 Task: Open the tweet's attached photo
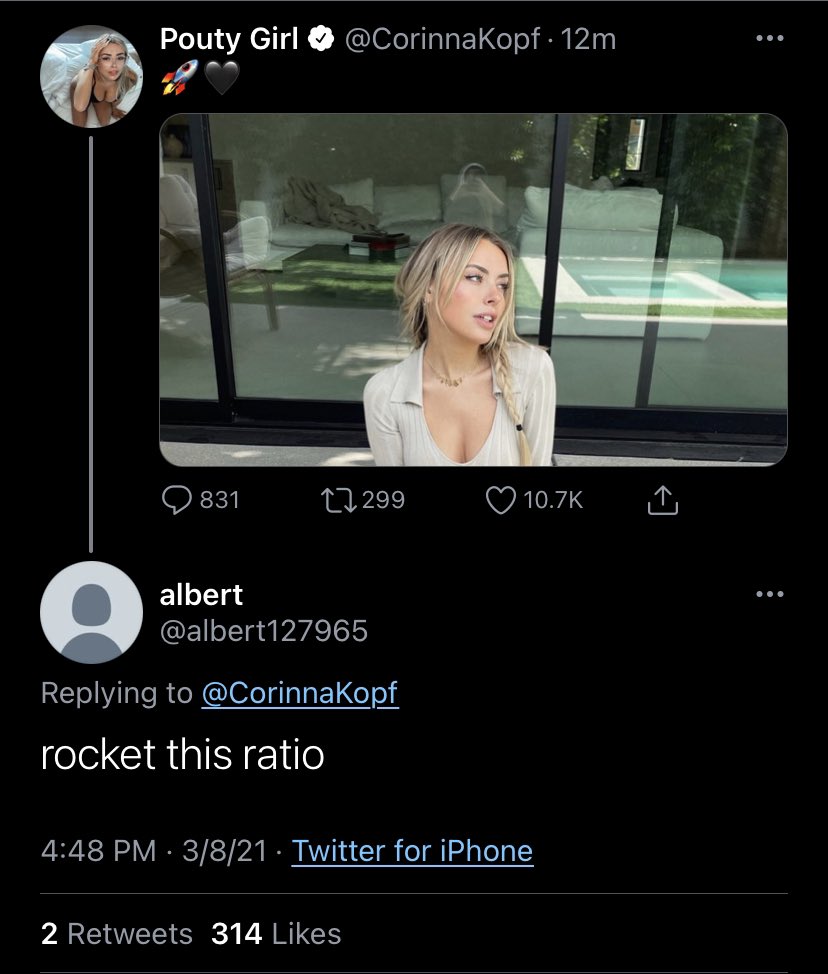pos(473,289)
